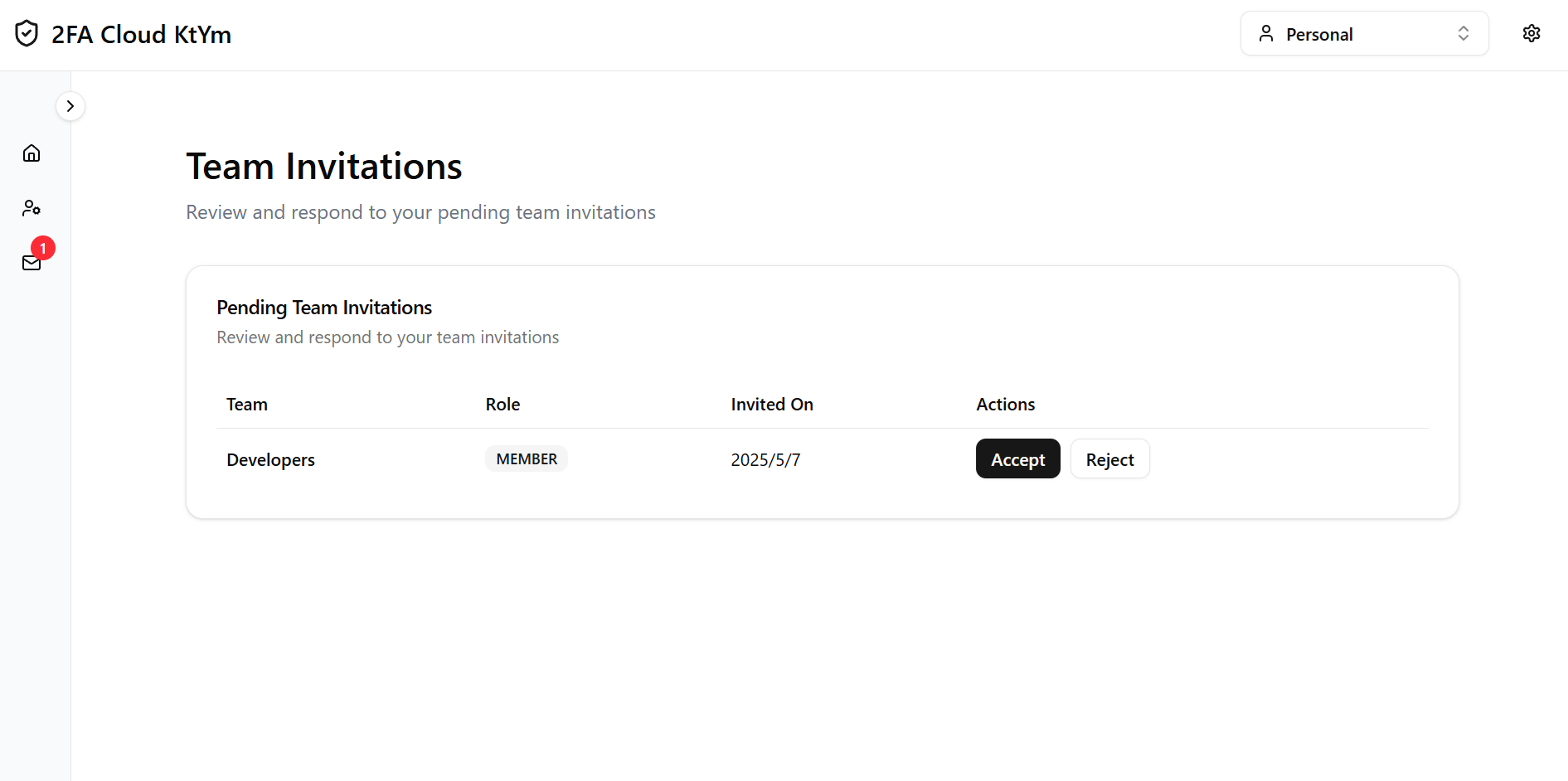Click the Pending Team Invitations heading
The width and height of the screenshot is (1568, 781).
tap(324, 308)
